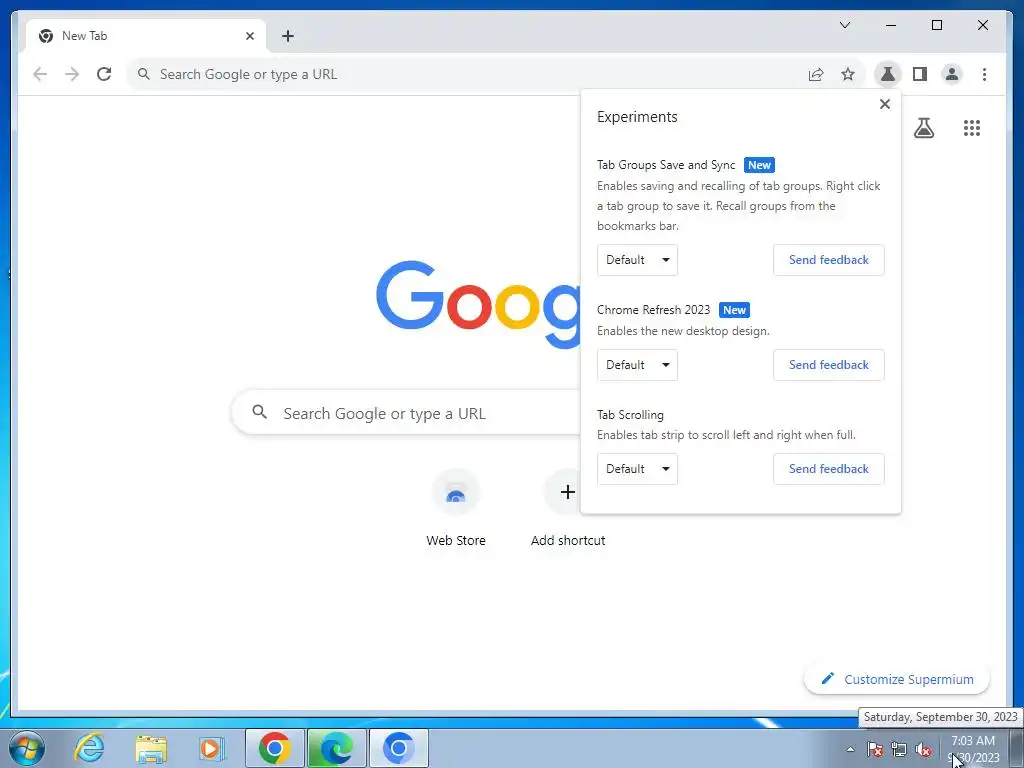Bookmark this tab with star icon
Viewport: 1024px width, 768px height.
tap(848, 74)
